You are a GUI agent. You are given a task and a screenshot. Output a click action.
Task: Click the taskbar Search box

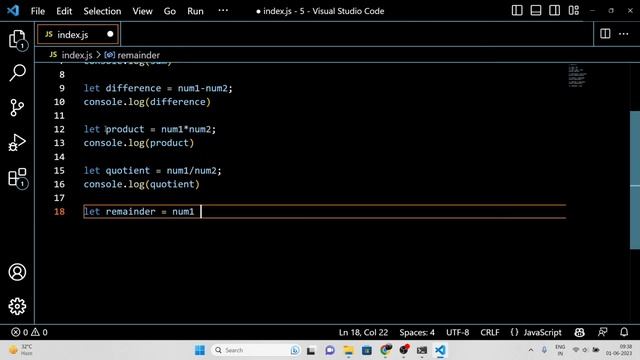tap(256, 350)
